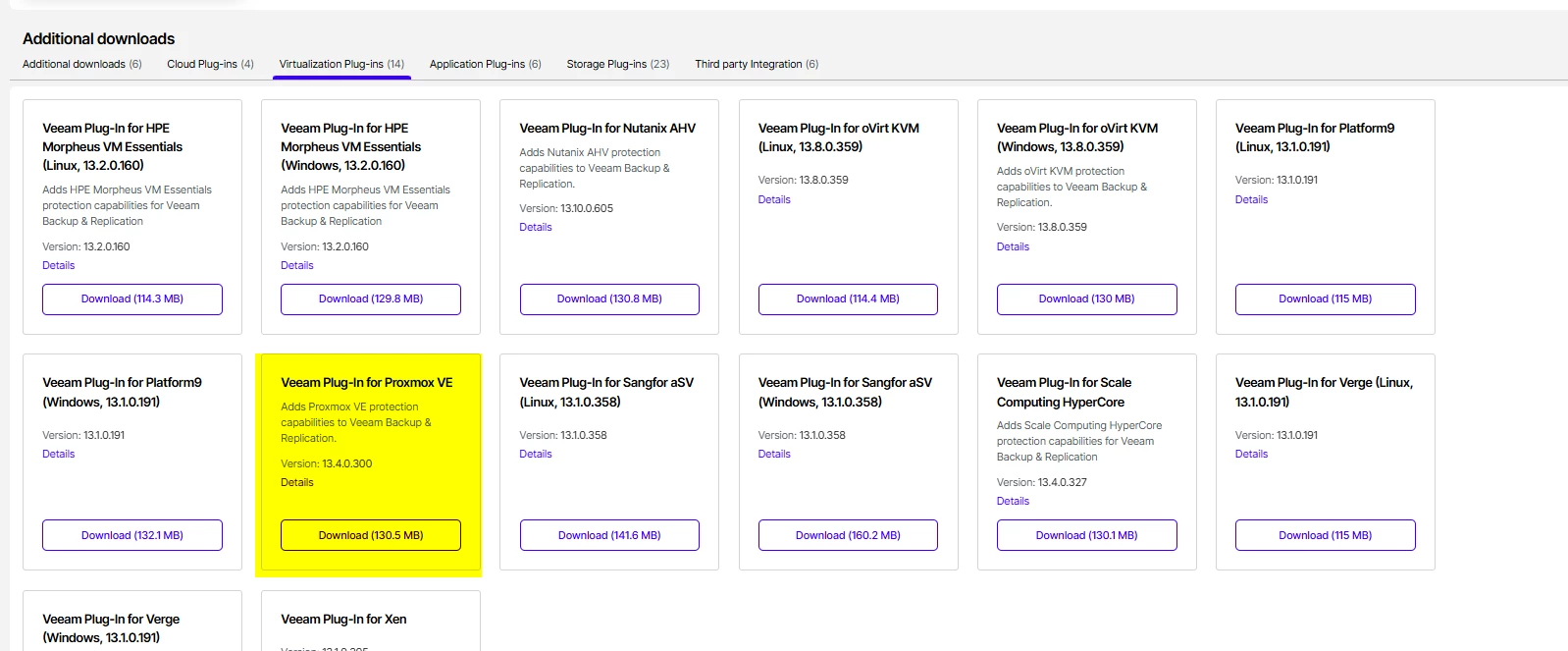
Task: Select the Virtualization Plug-ins tab
Action: 341,64
